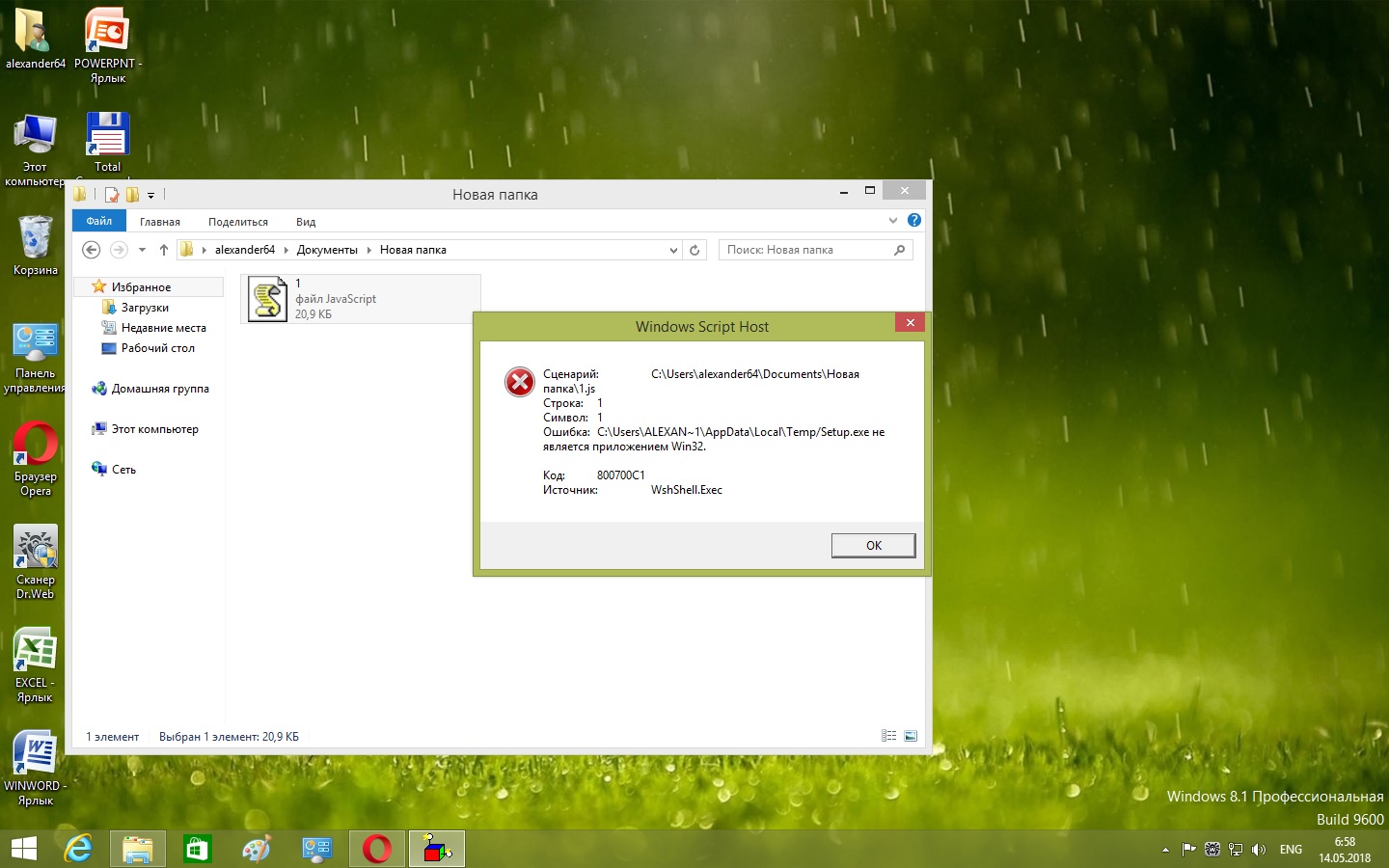Screen dimensions: 1389x868
Task: Click the volume icon in system tray
Action: pyautogui.click(x=1258, y=850)
